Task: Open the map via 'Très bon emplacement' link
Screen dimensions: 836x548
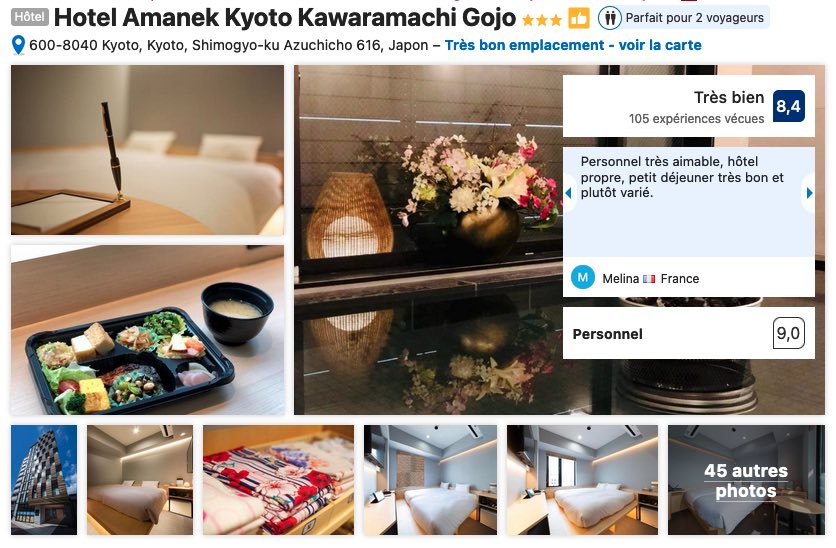Action: click(573, 45)
